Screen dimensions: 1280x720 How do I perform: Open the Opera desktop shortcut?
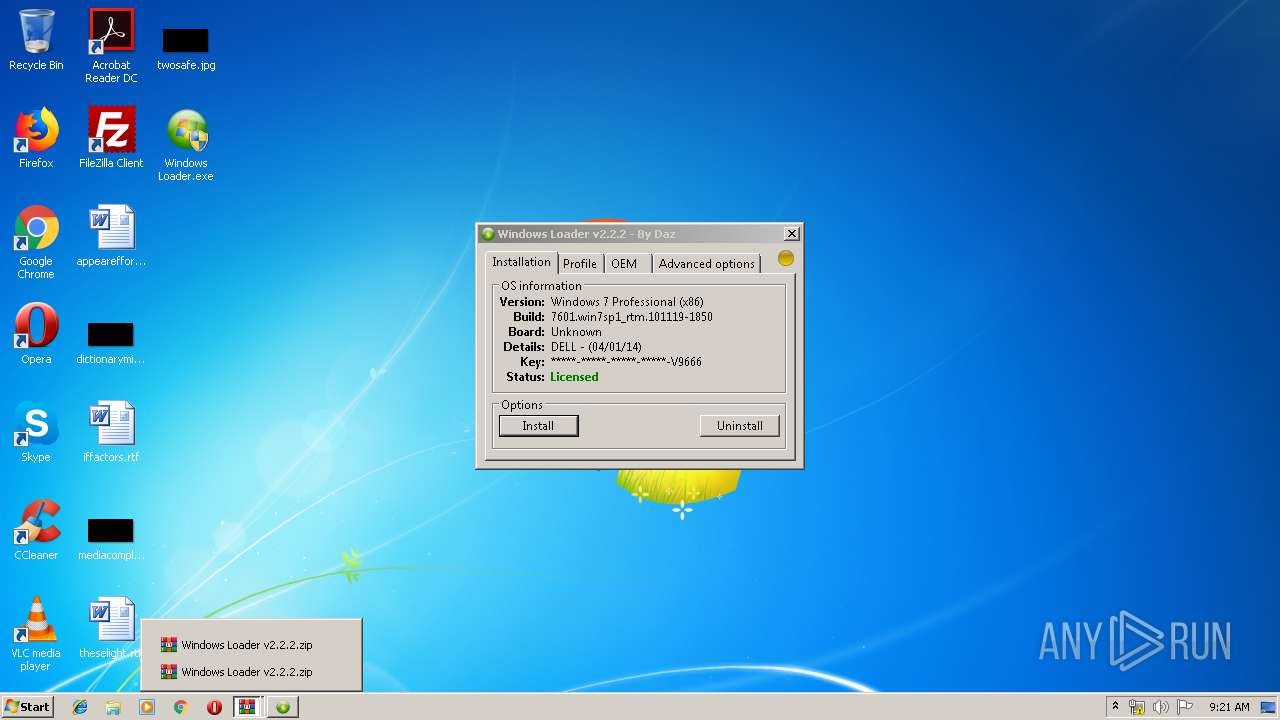click(36, 334)
